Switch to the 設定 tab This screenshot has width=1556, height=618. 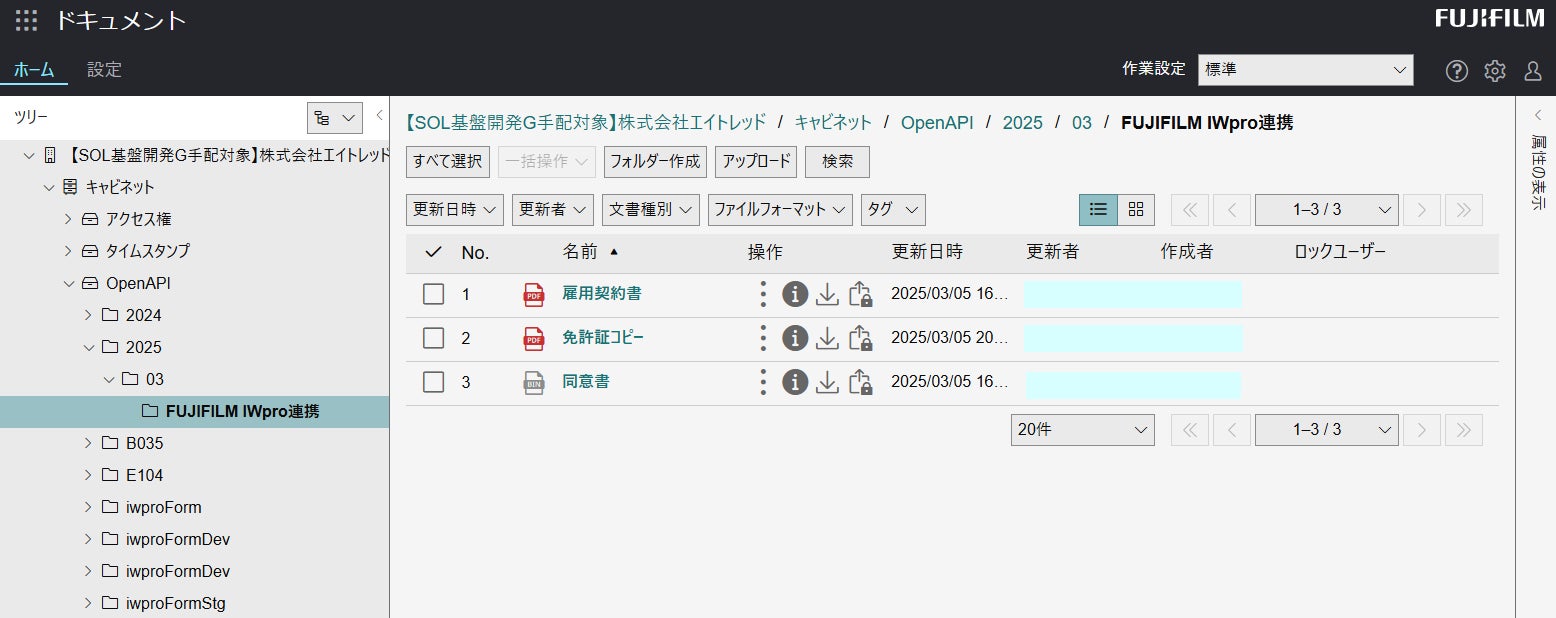[x=104, y=70]
